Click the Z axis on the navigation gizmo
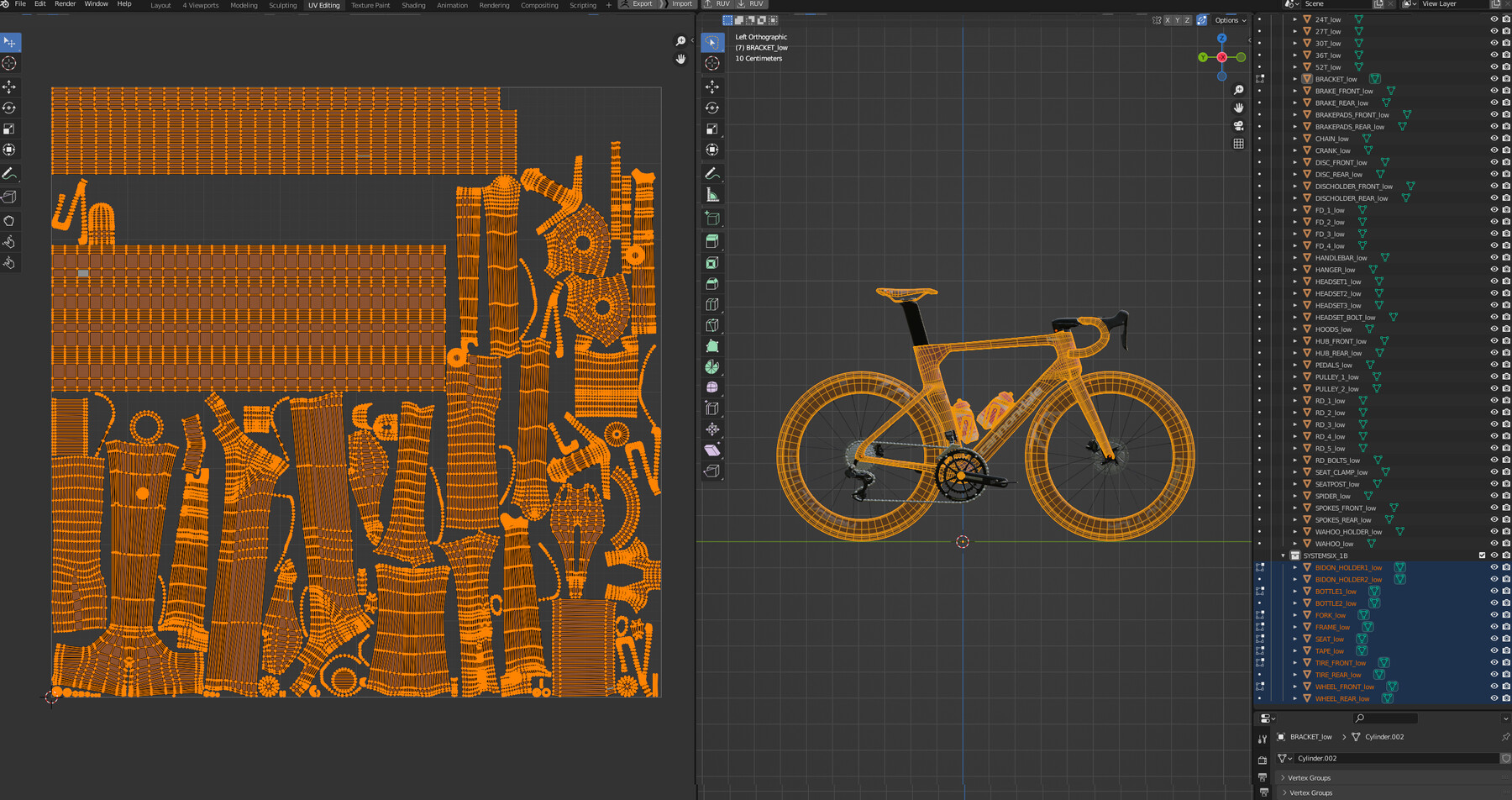Screen dimensions: 1512x800 (x=1221, y=38)
